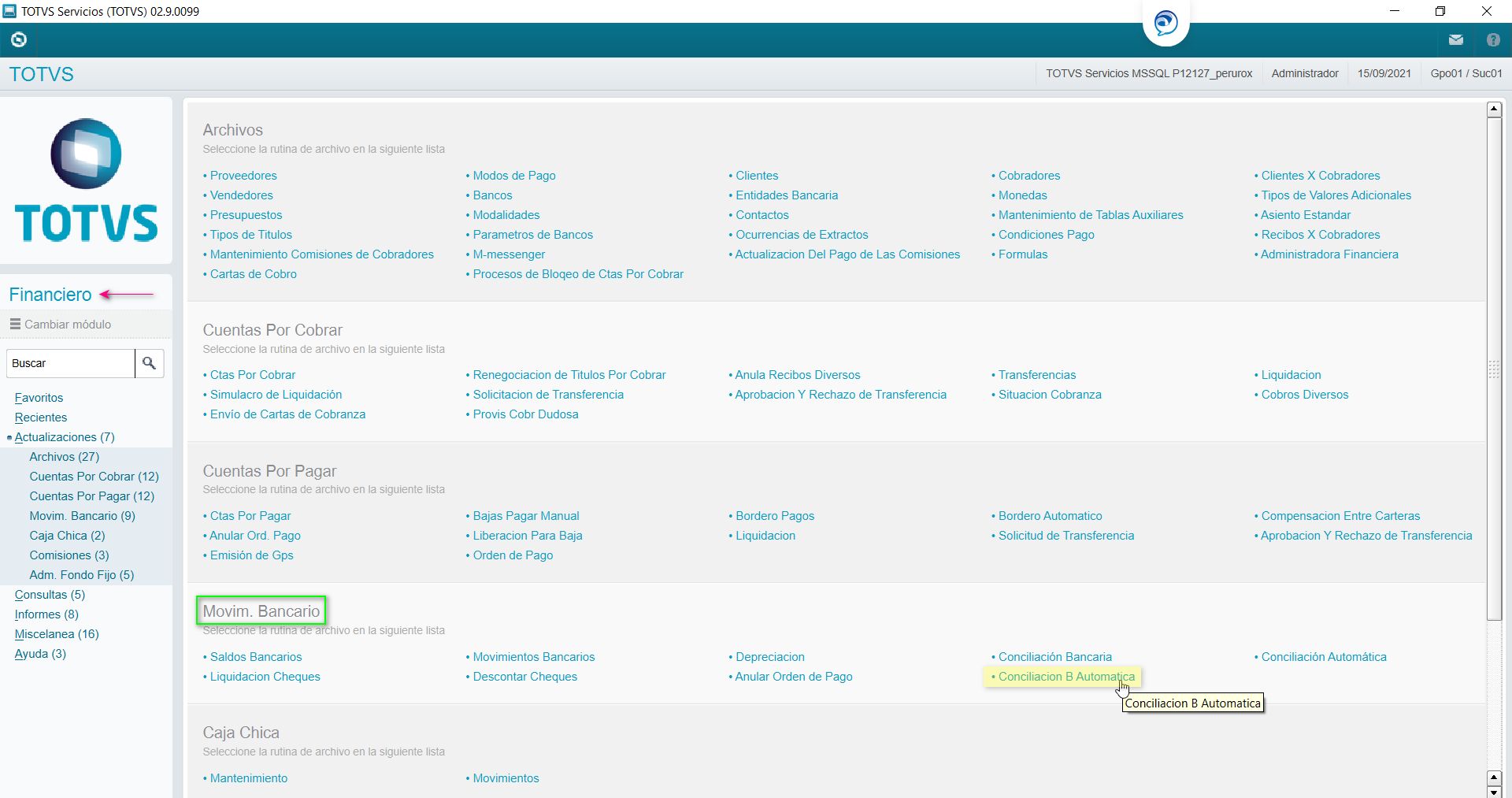The height and width of the screenshot is (798, 1512).
Task: Open Parametros de Bancos
Action: [532, 235]
